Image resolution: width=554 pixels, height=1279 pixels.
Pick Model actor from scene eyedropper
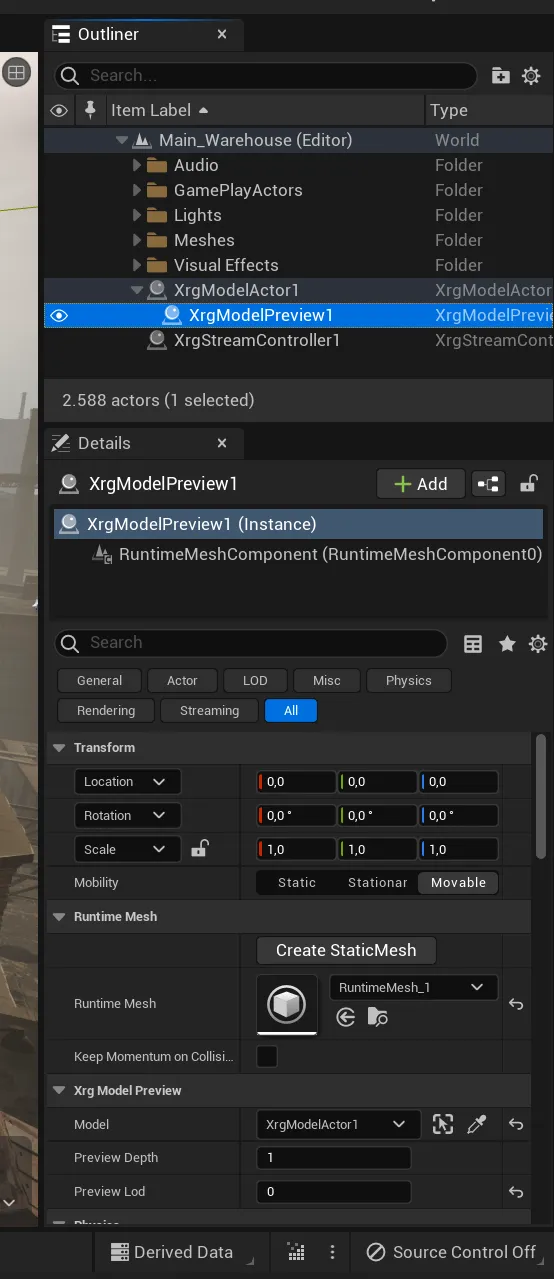[477, 1125]
